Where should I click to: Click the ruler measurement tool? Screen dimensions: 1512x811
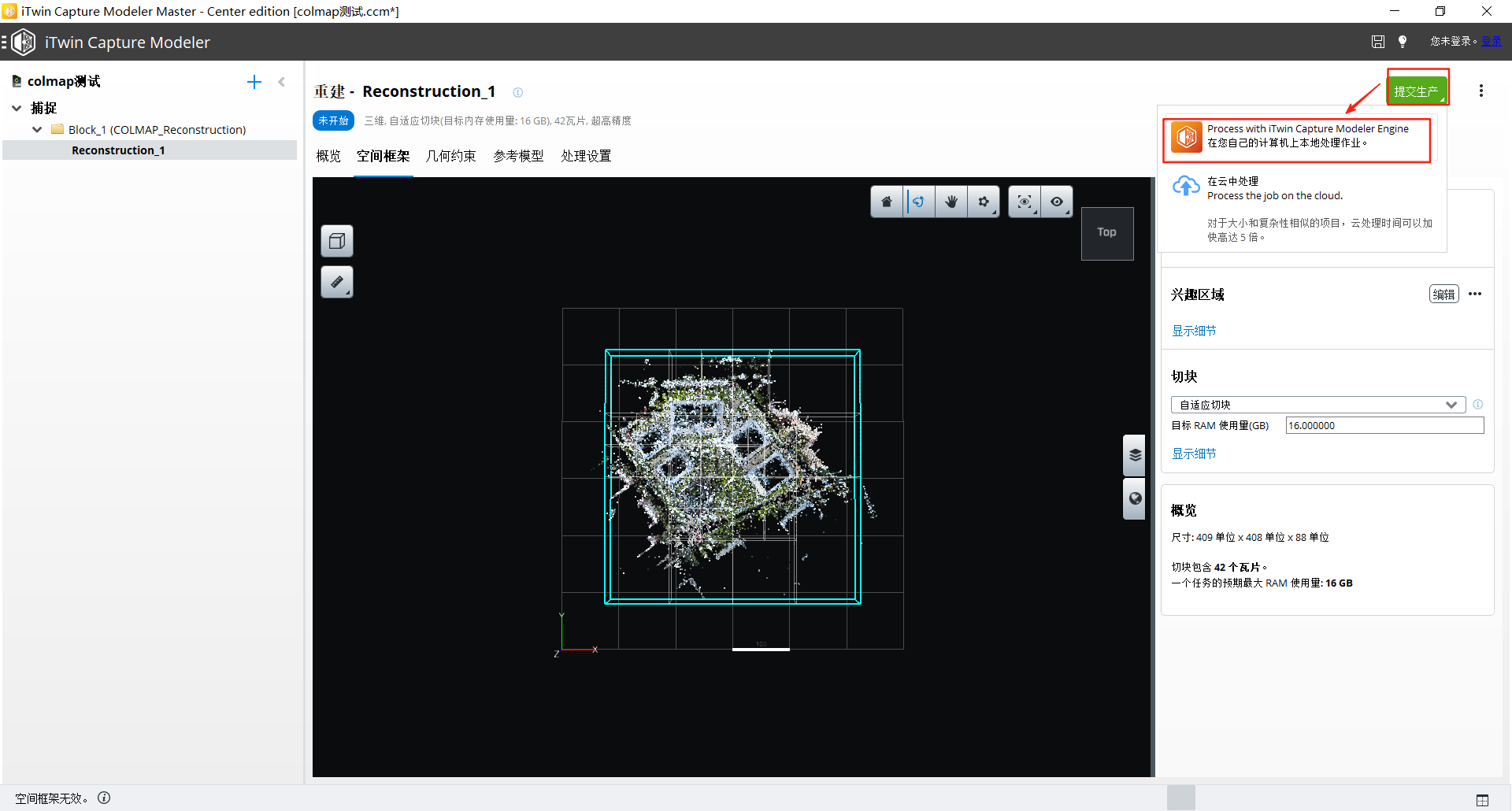pyautogui.click(x=337, y=282)
